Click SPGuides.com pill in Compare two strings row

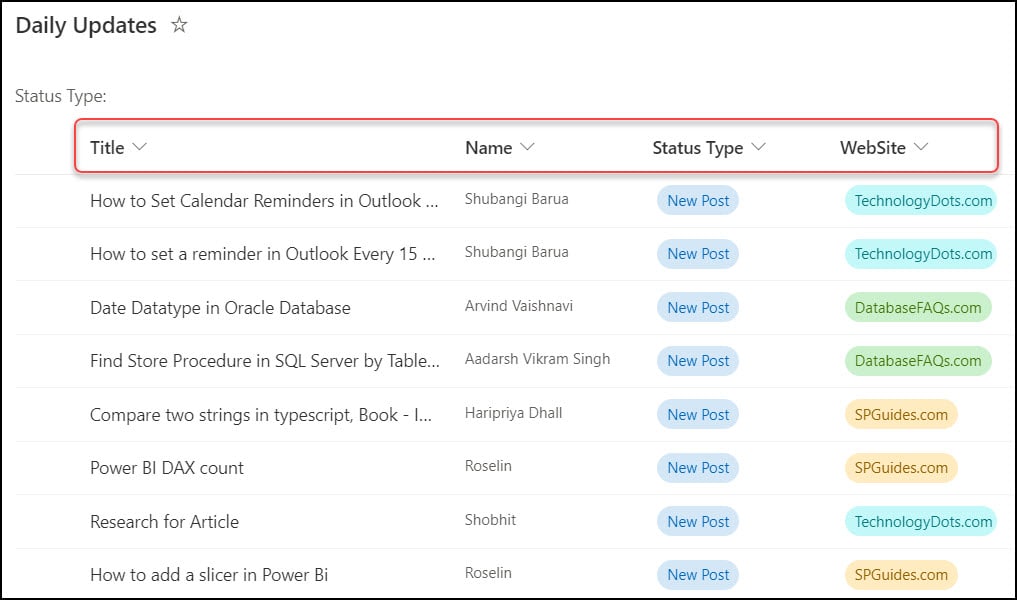coord(901,415)
